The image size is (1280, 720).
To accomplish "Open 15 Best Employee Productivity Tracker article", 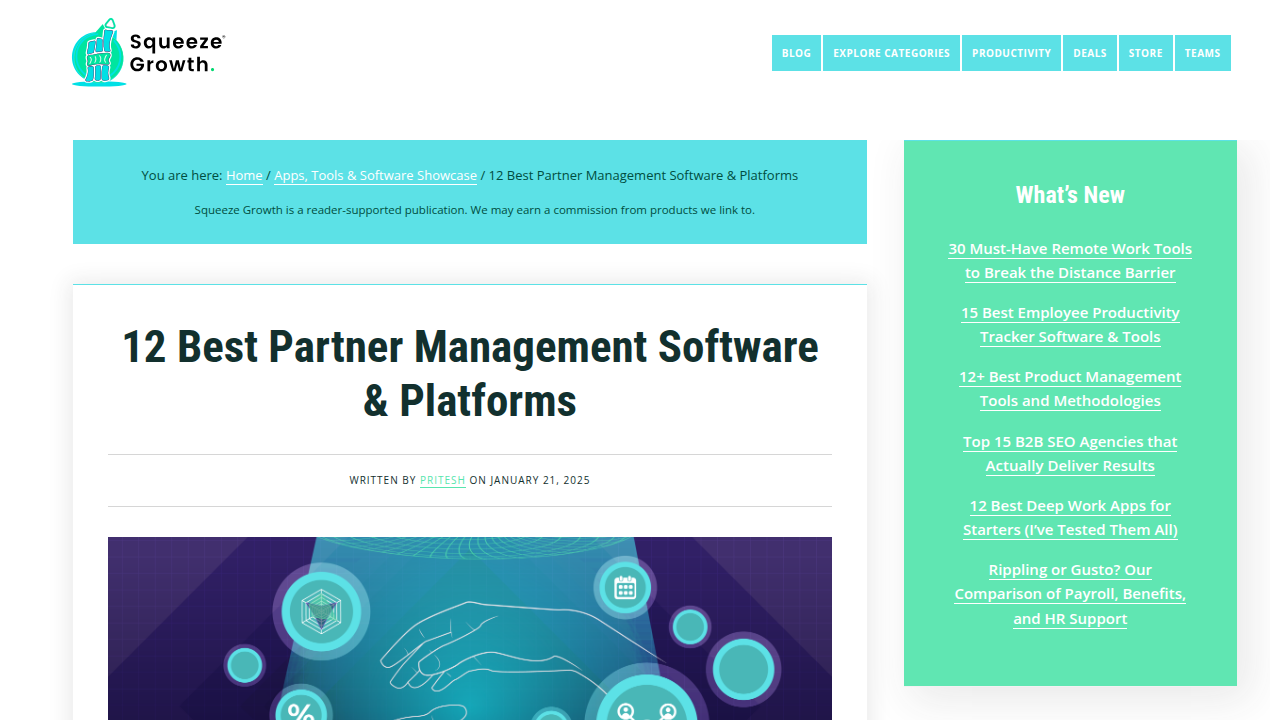I will pyautogui.click(x=1070, y=325).
